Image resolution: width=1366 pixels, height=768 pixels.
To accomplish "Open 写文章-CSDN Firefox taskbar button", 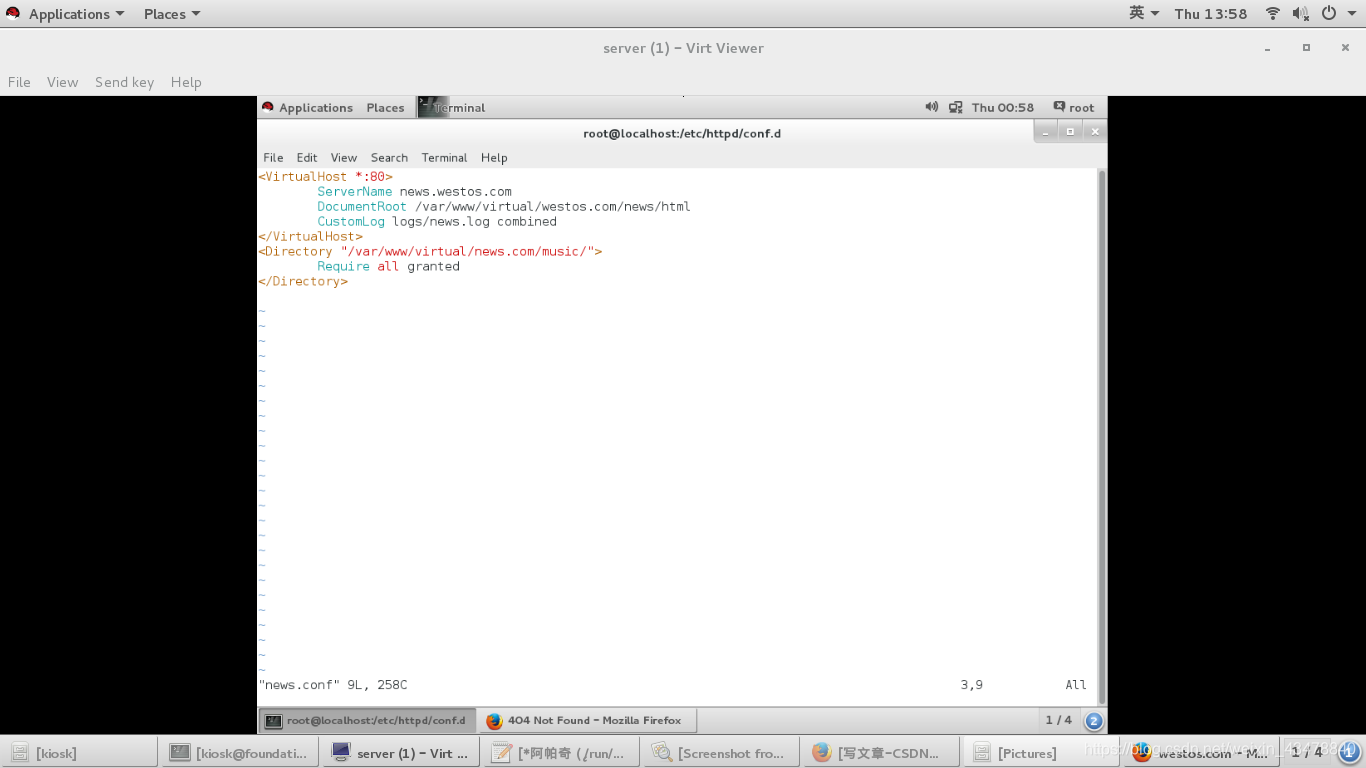I will coord(882,753).
